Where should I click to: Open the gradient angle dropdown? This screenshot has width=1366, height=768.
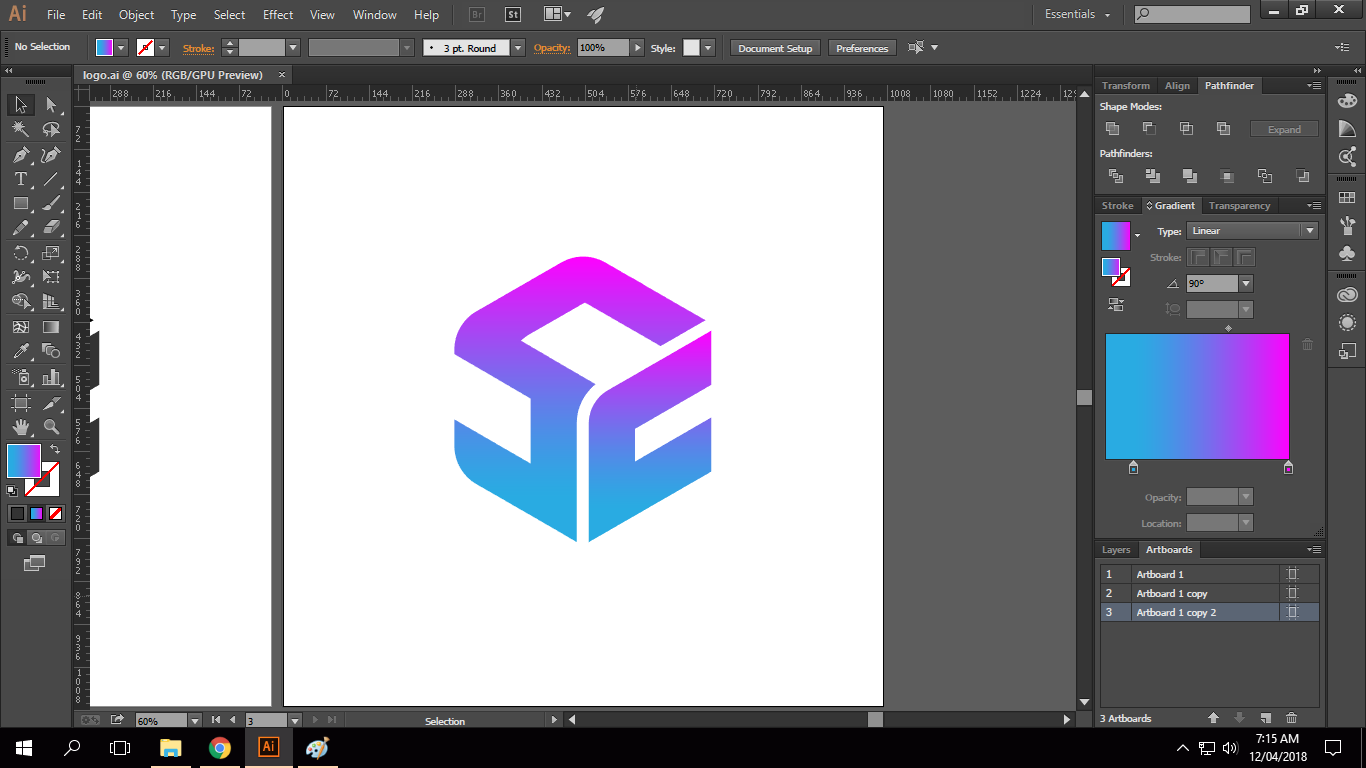(1246, 284)
